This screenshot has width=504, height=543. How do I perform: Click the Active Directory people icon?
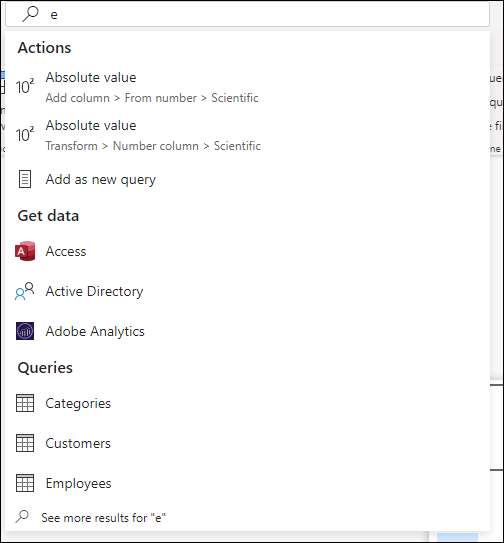coord(25,291)
